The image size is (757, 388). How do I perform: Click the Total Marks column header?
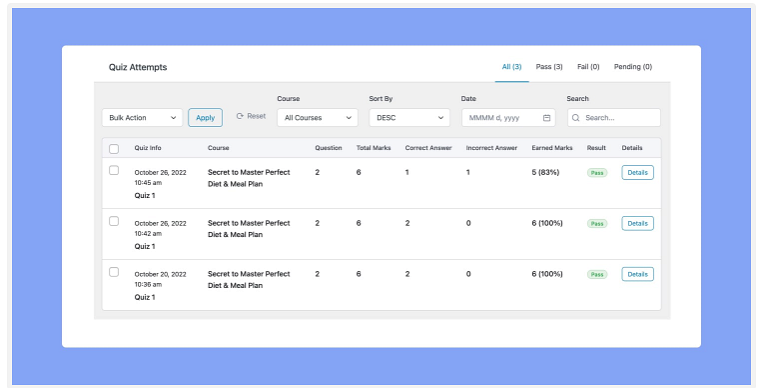tap(374, 148)
